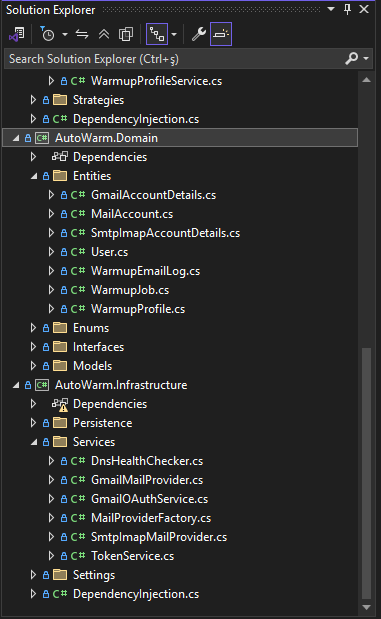Toggle the nested files view button
Screen dimensions: 381x619
click(x=157, y=34)
